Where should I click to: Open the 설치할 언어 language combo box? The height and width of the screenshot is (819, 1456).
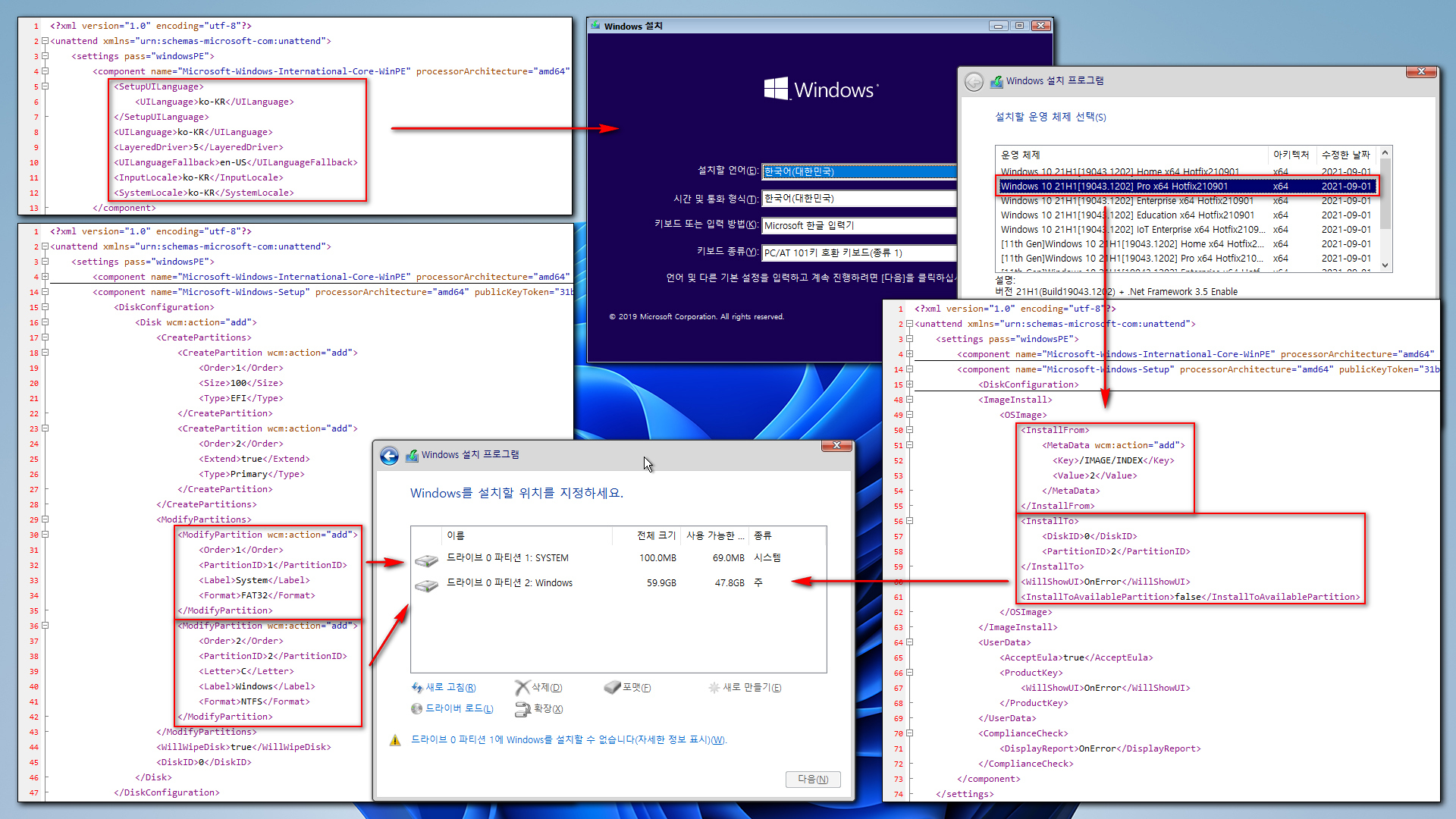click(858, 171)
